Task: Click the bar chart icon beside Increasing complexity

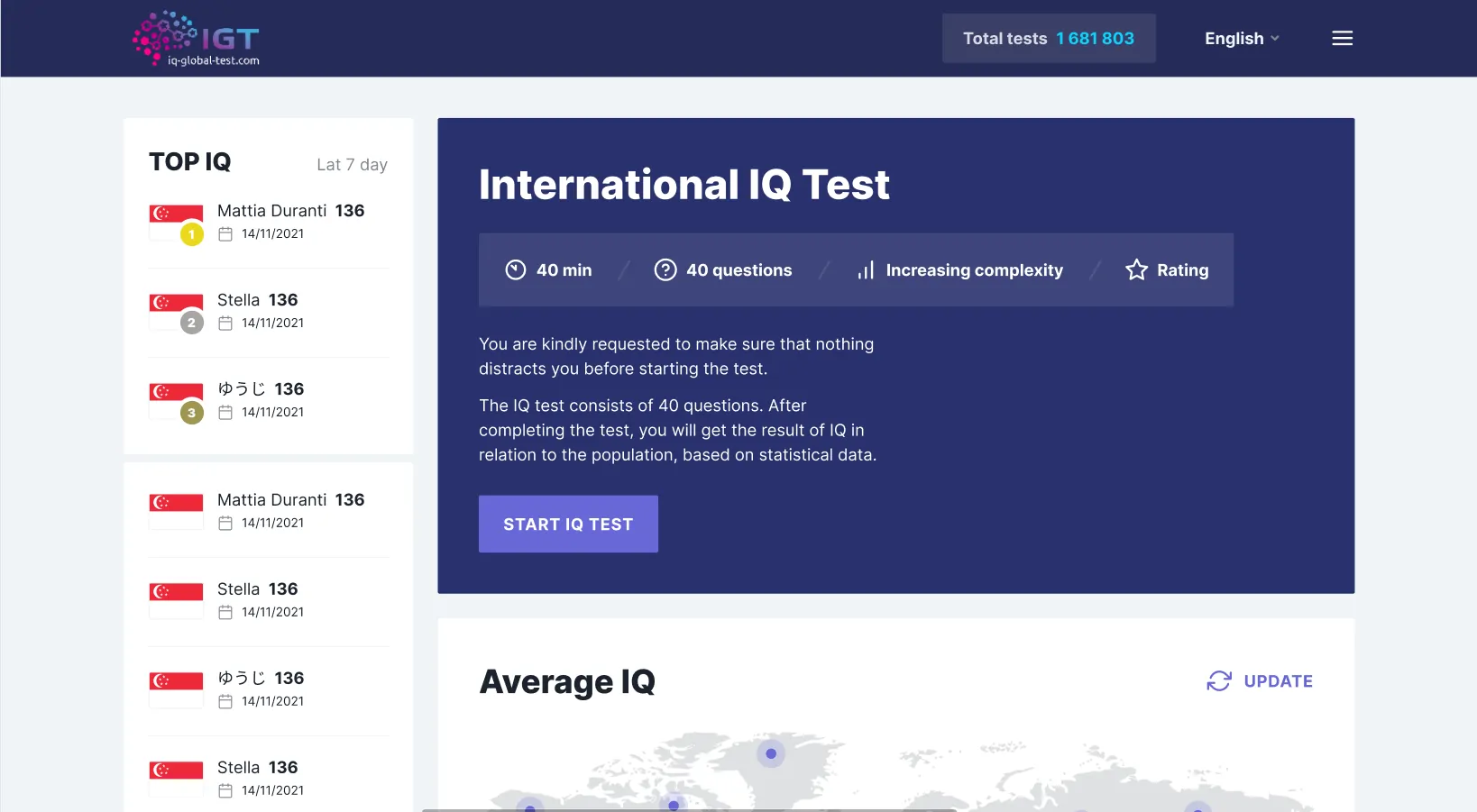Action: pos(866,270)
